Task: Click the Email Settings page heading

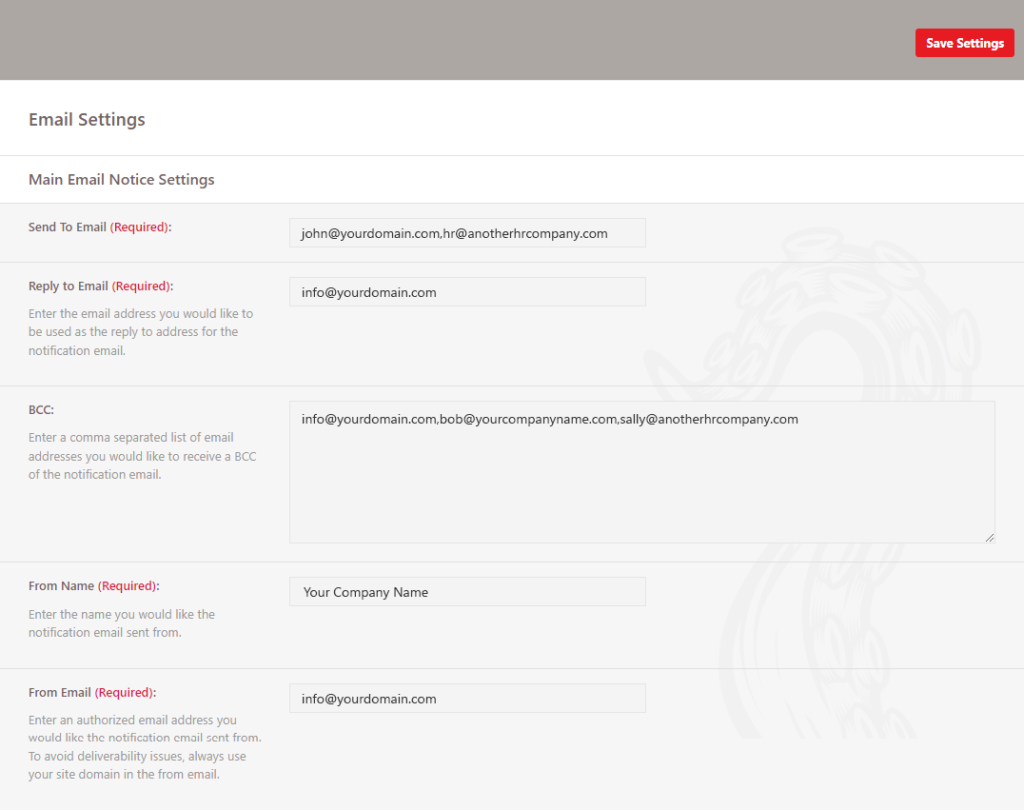Action: click(x=87, y=120)
